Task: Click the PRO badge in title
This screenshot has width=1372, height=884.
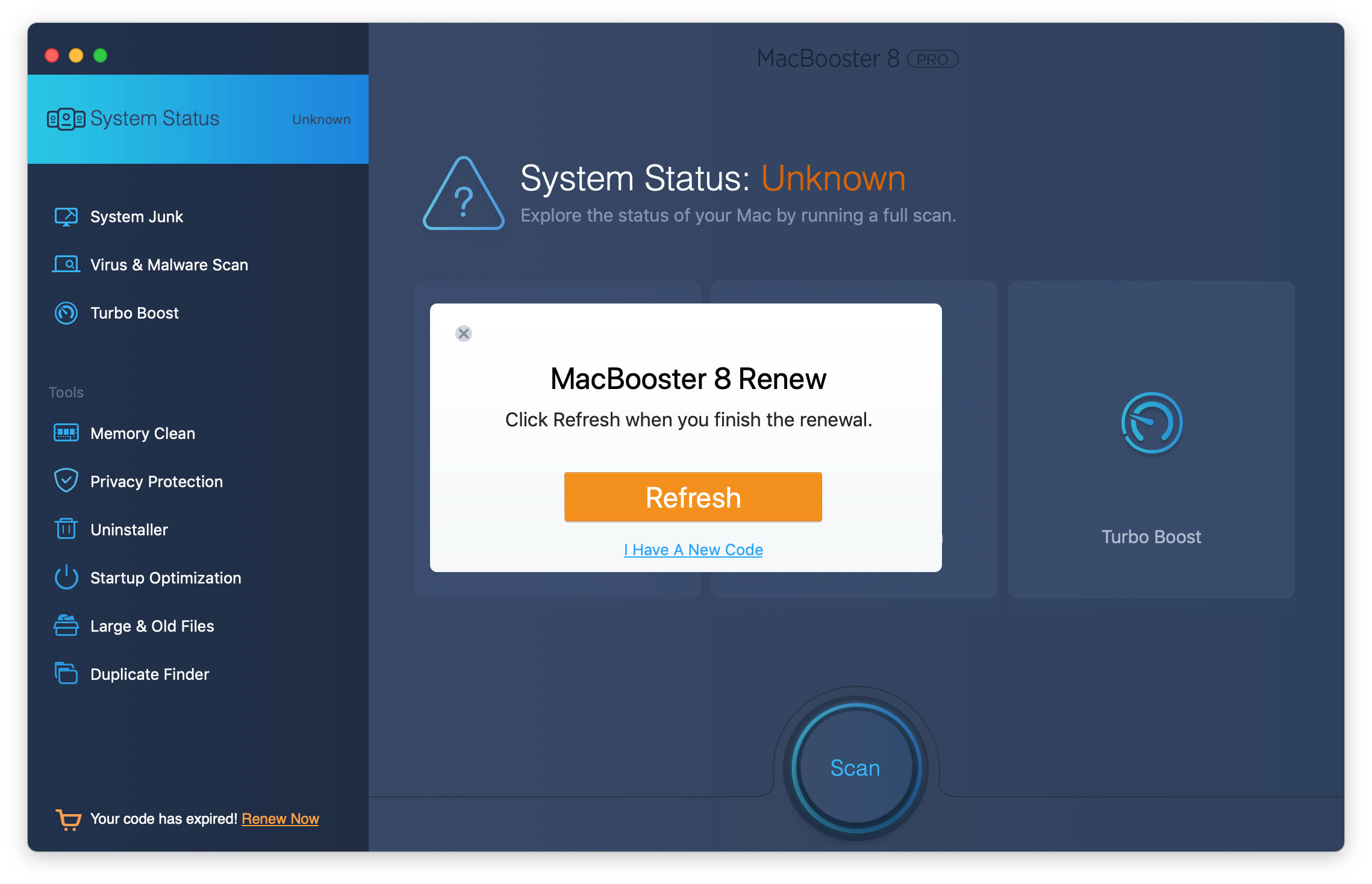Action: tap(932, 59)
